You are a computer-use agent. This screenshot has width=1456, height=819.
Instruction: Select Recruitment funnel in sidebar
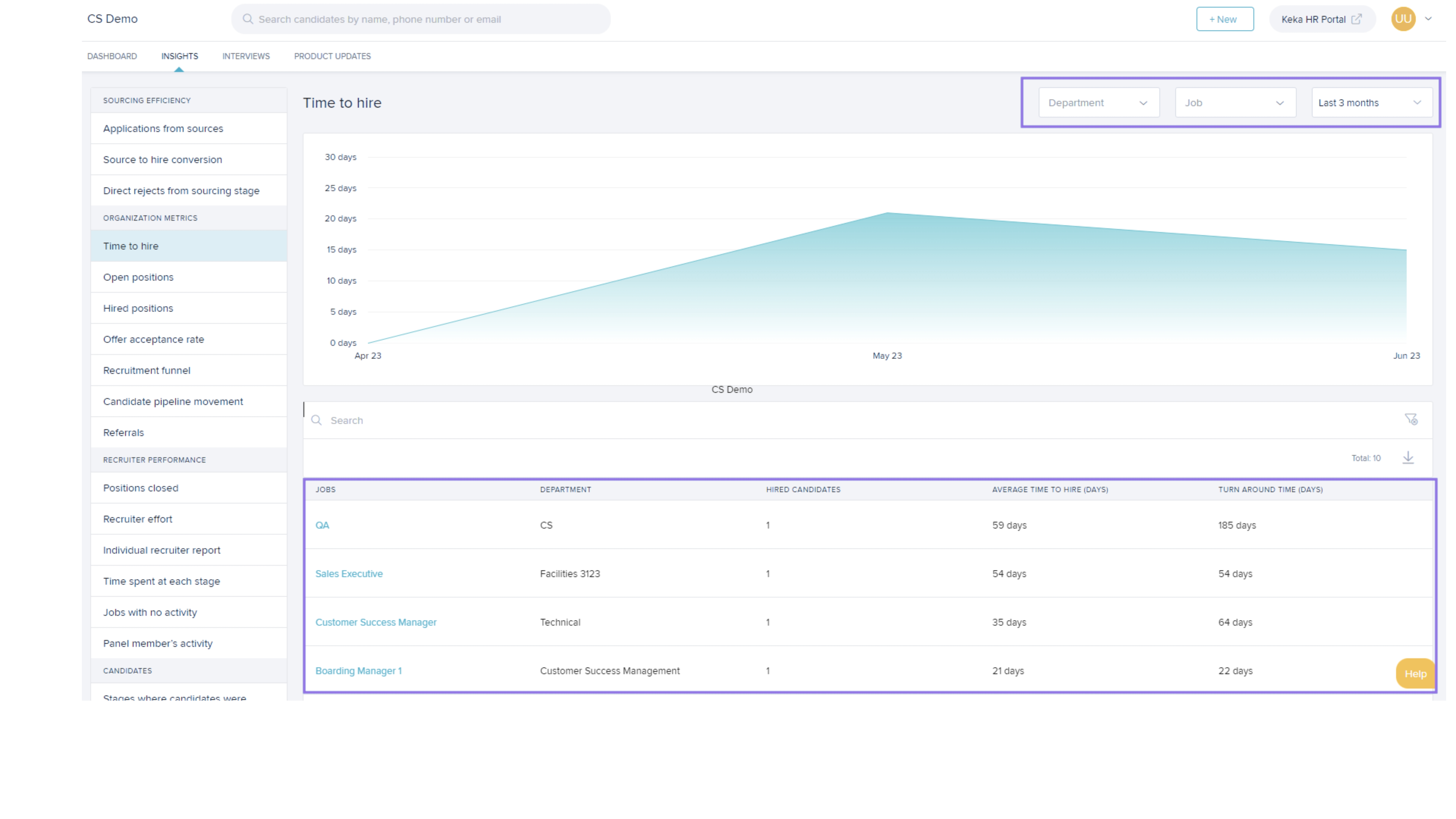click(x=146, y=370)
